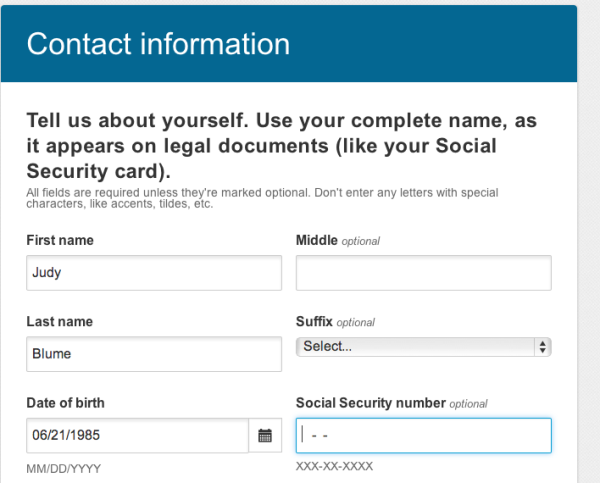
Task: Expand the Suffix Select dropdown
Action: pyautogui.click(x=424, y=347)
